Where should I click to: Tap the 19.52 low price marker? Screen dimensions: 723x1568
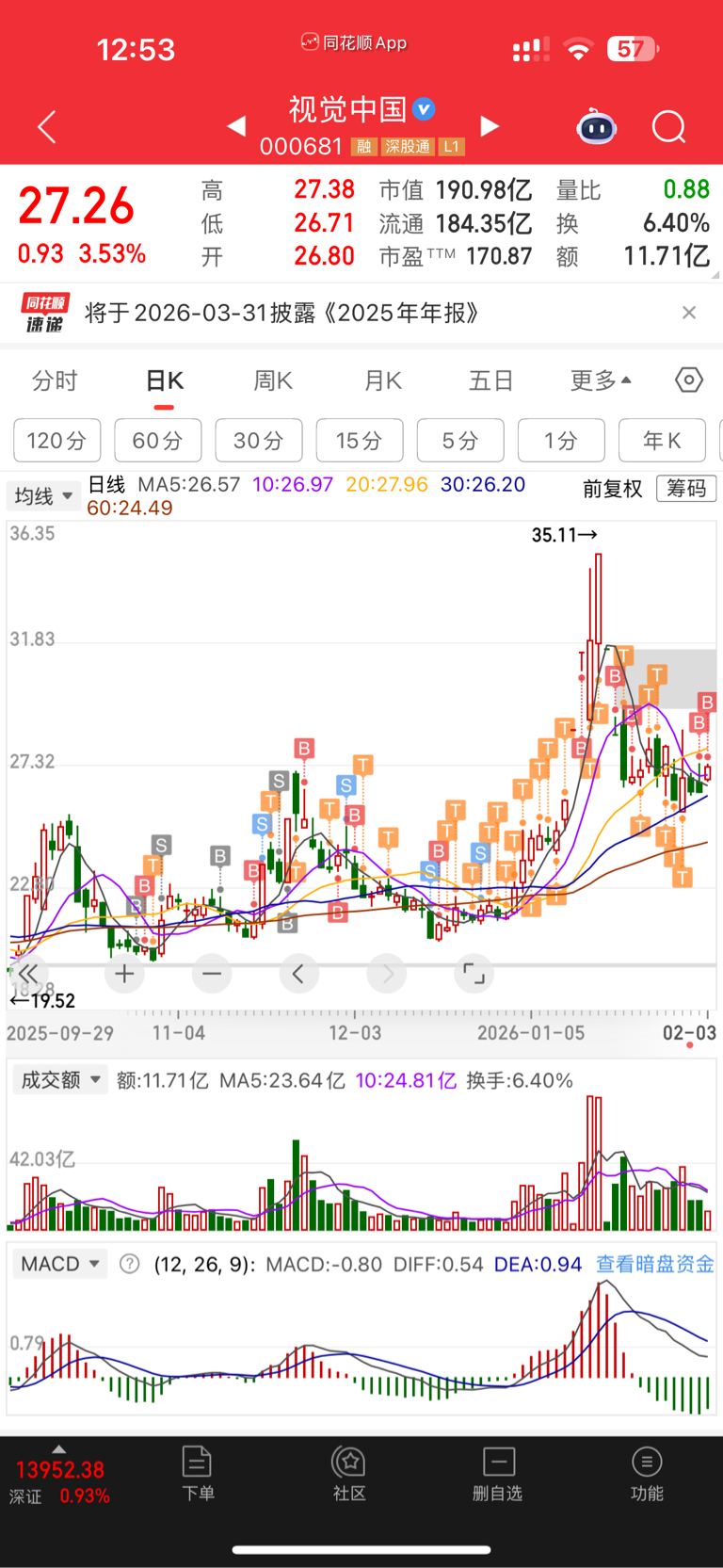[x=42, y=1000]
